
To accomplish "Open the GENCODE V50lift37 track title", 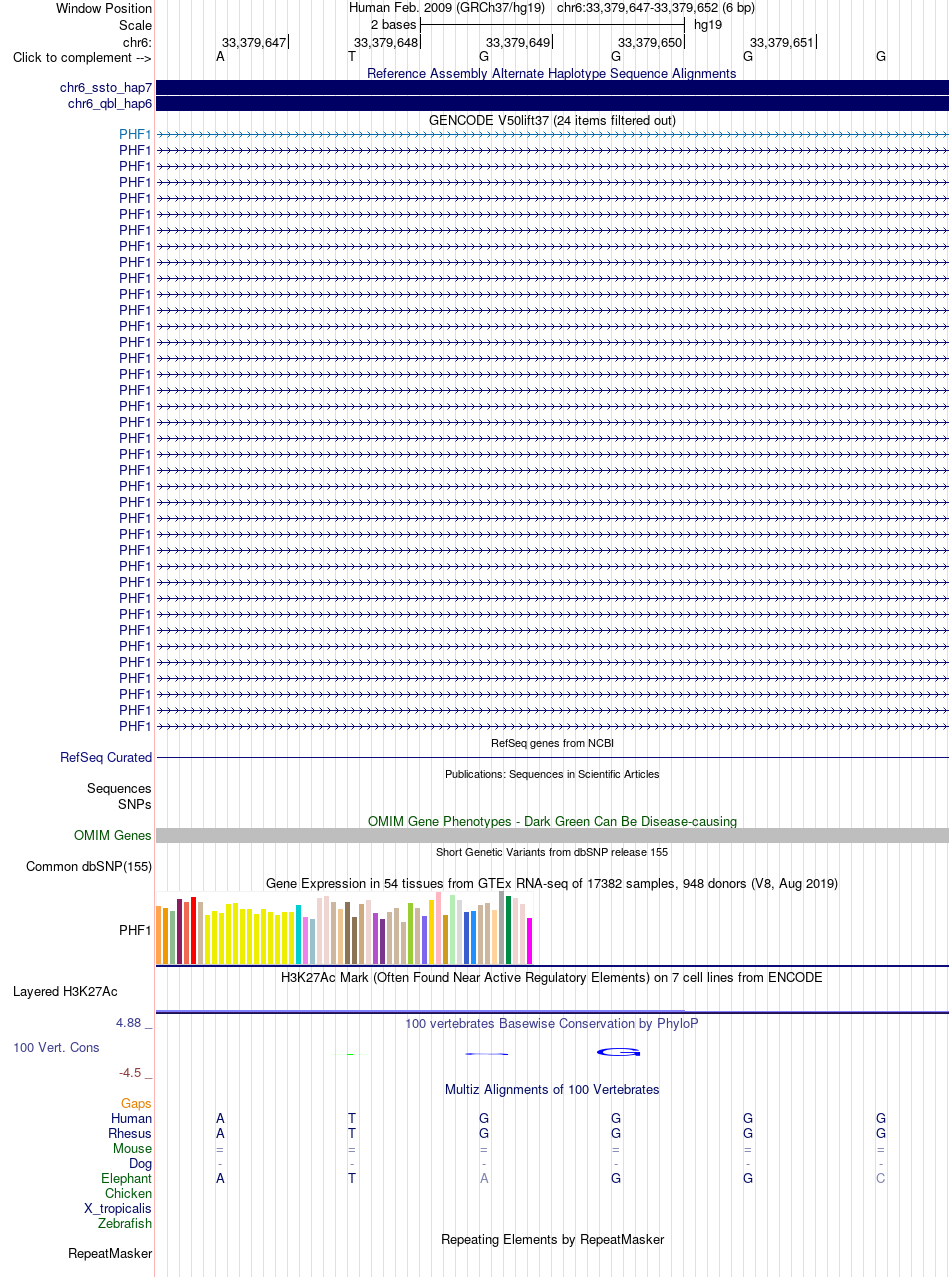I will 552,120.
